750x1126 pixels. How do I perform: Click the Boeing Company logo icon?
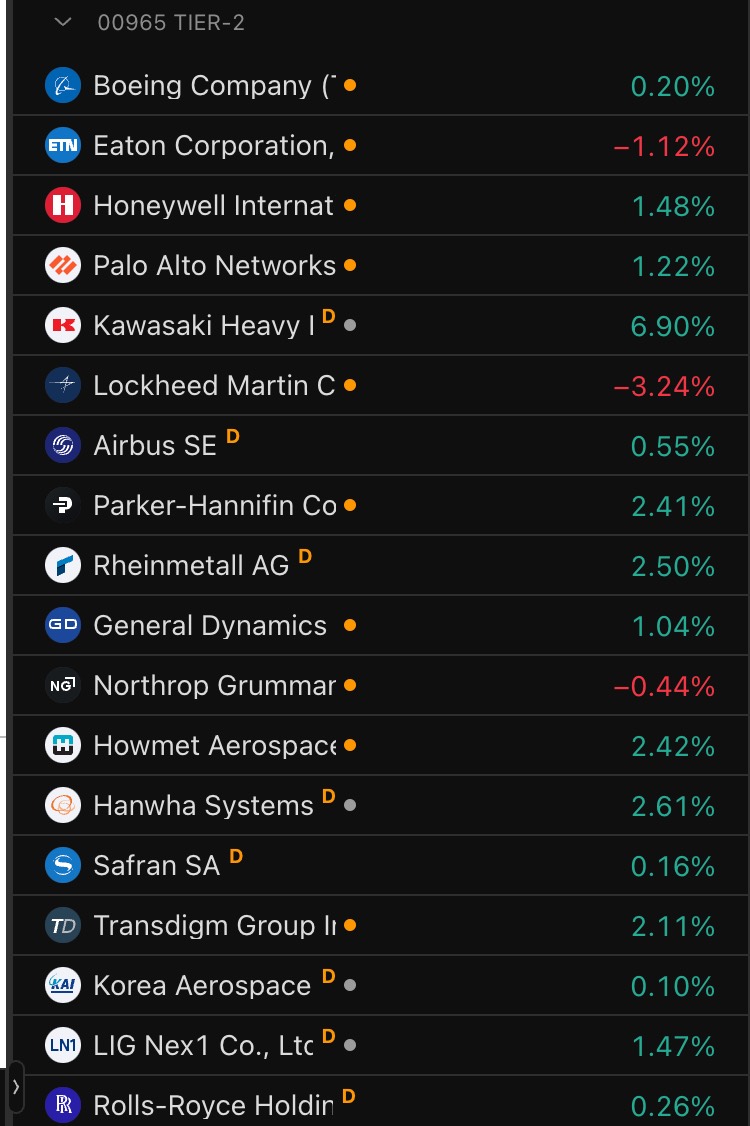pyautogui.click(x=63, y=85)
